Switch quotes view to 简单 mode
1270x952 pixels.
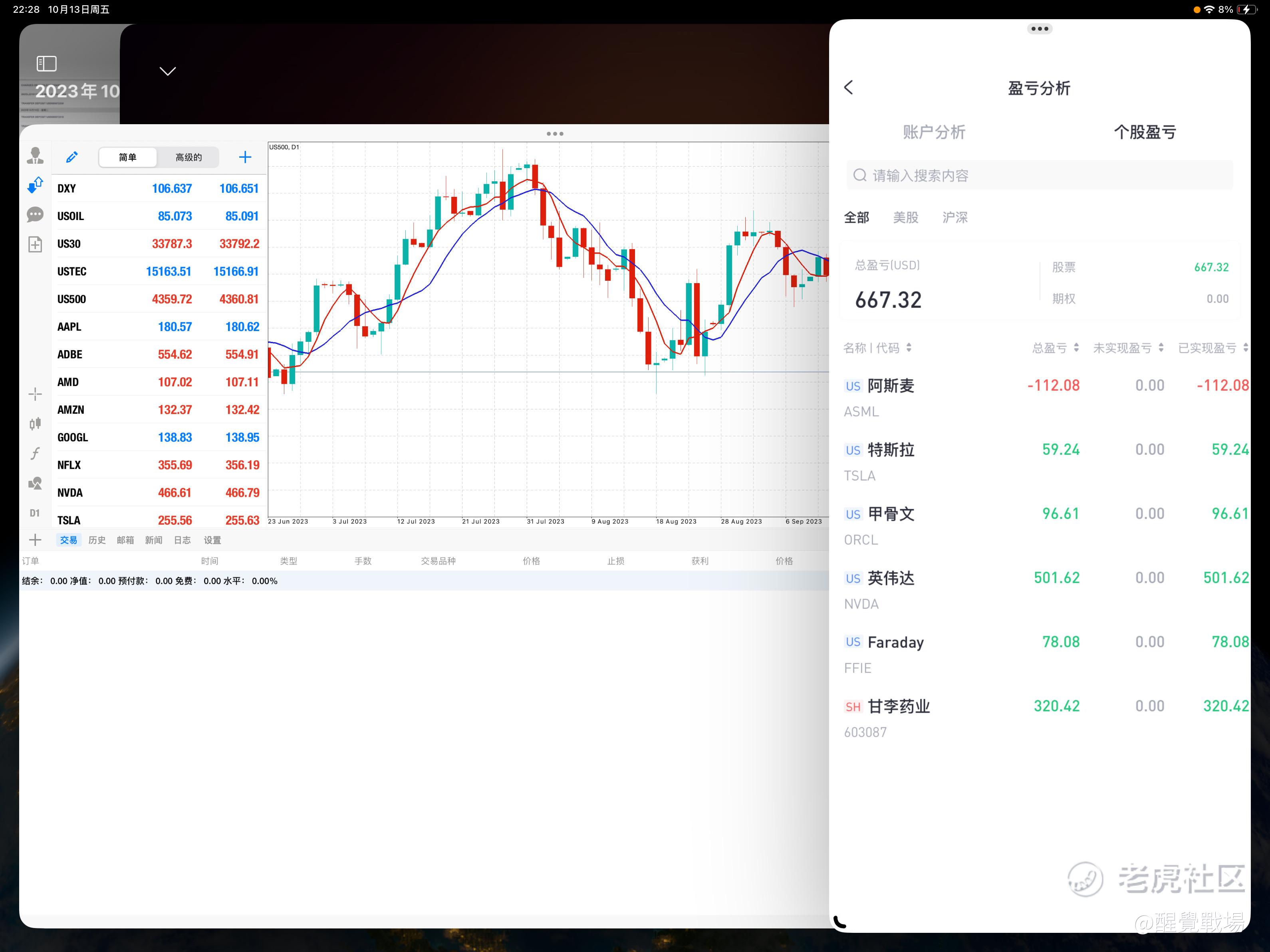127,157
